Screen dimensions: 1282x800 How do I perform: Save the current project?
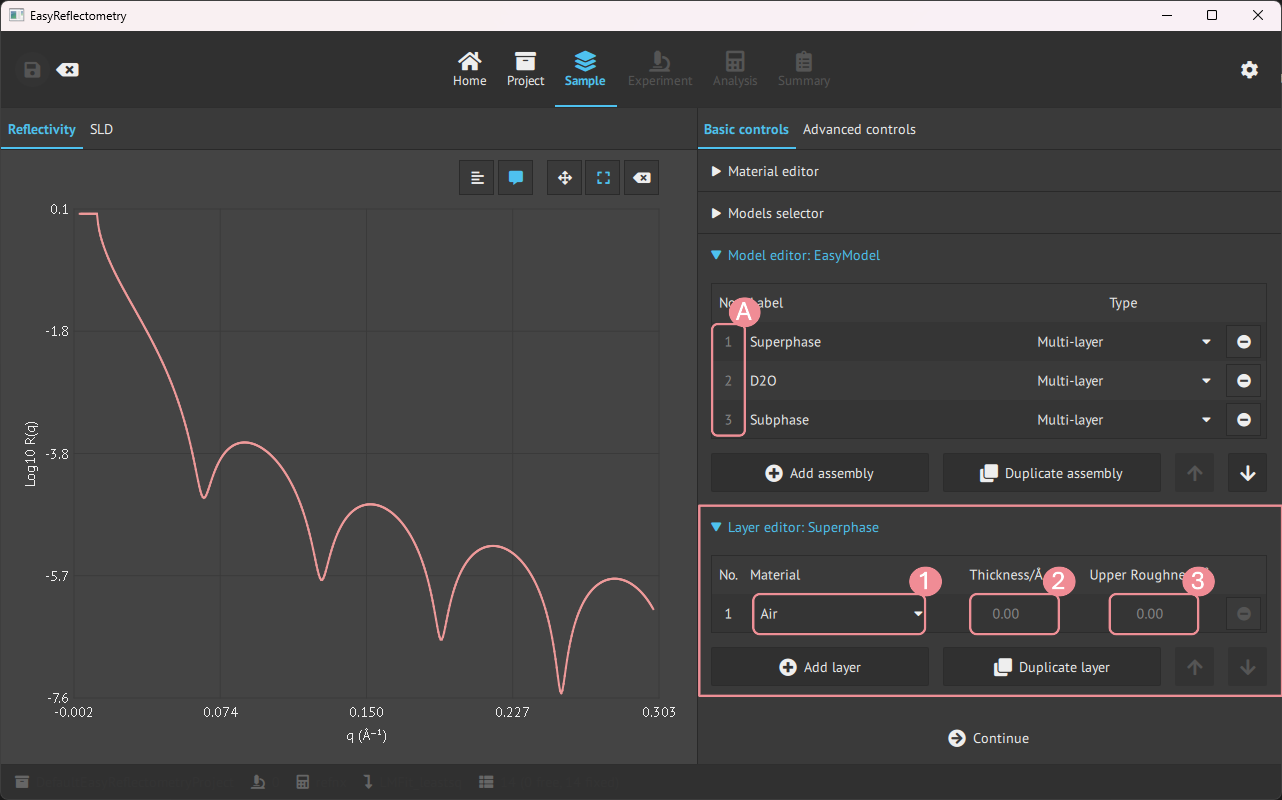tap(31, 69)
